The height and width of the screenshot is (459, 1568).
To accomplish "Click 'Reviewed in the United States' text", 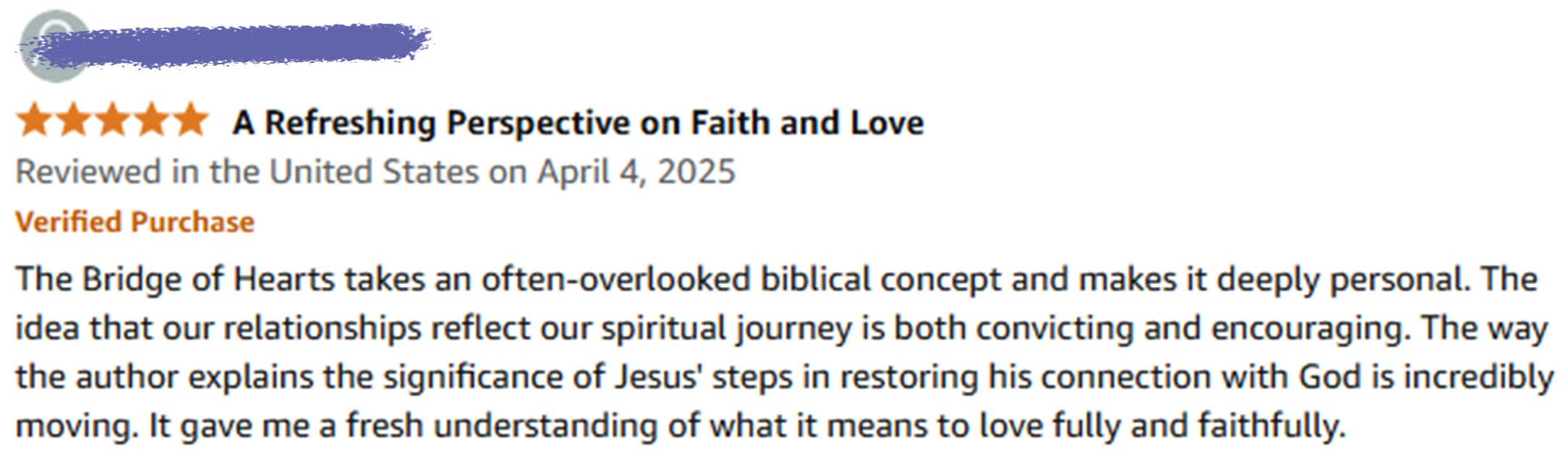I will (x=247, y=172).
